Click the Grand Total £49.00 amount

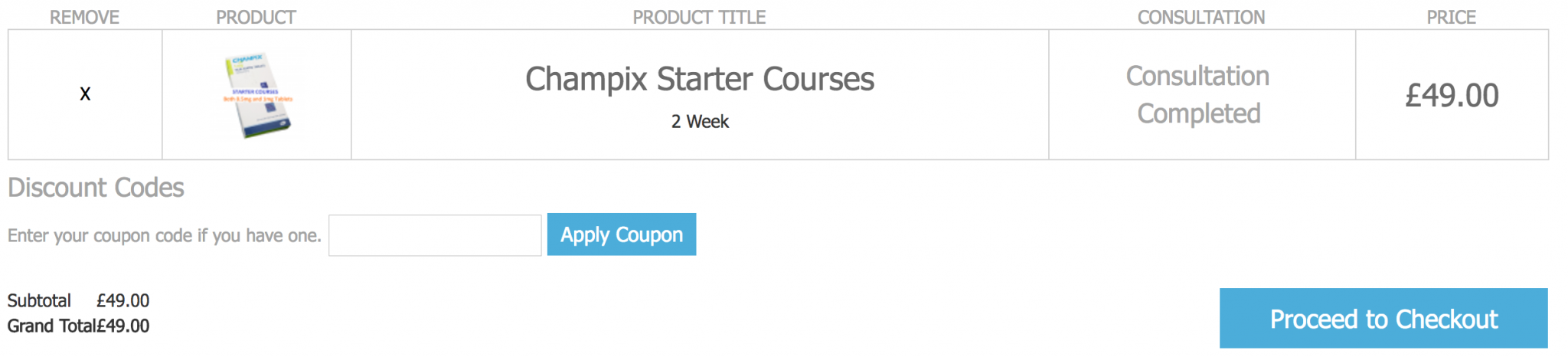(124, 326)
